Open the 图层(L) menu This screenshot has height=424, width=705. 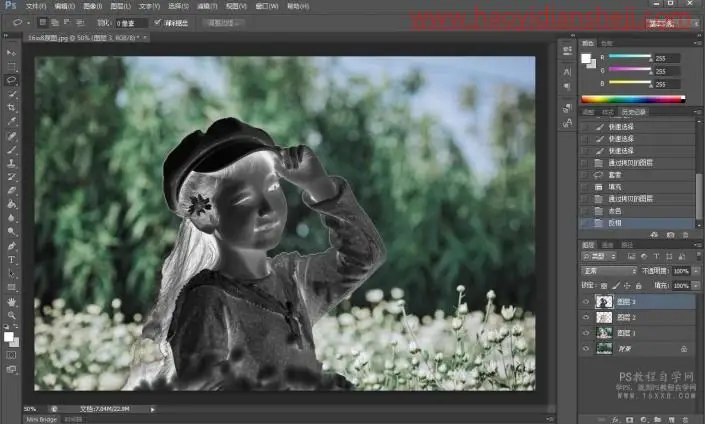click(x=120, y=6)
